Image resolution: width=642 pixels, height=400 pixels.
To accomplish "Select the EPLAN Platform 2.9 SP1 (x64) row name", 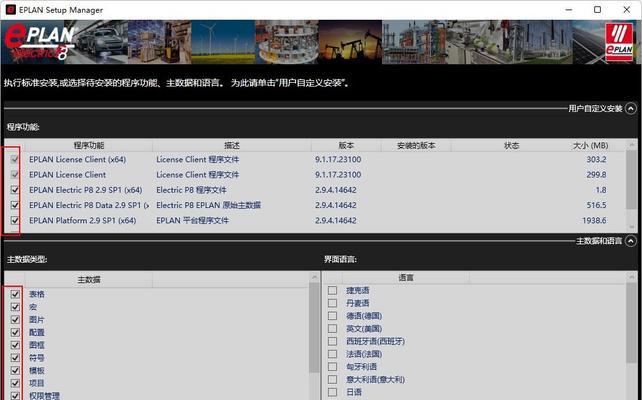I will (x=82, y=220).
